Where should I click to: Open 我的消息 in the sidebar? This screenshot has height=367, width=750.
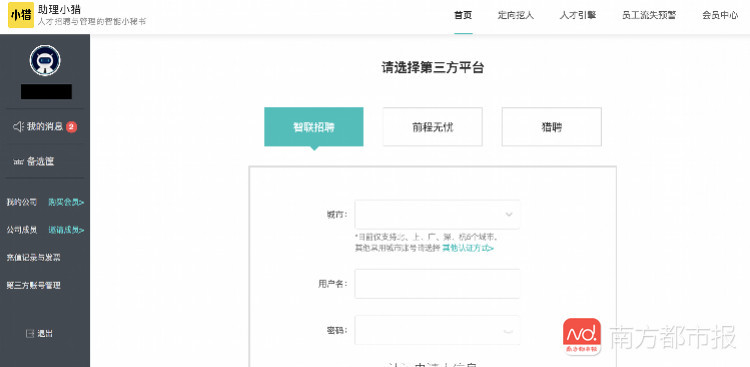click(x=45, y=127)
